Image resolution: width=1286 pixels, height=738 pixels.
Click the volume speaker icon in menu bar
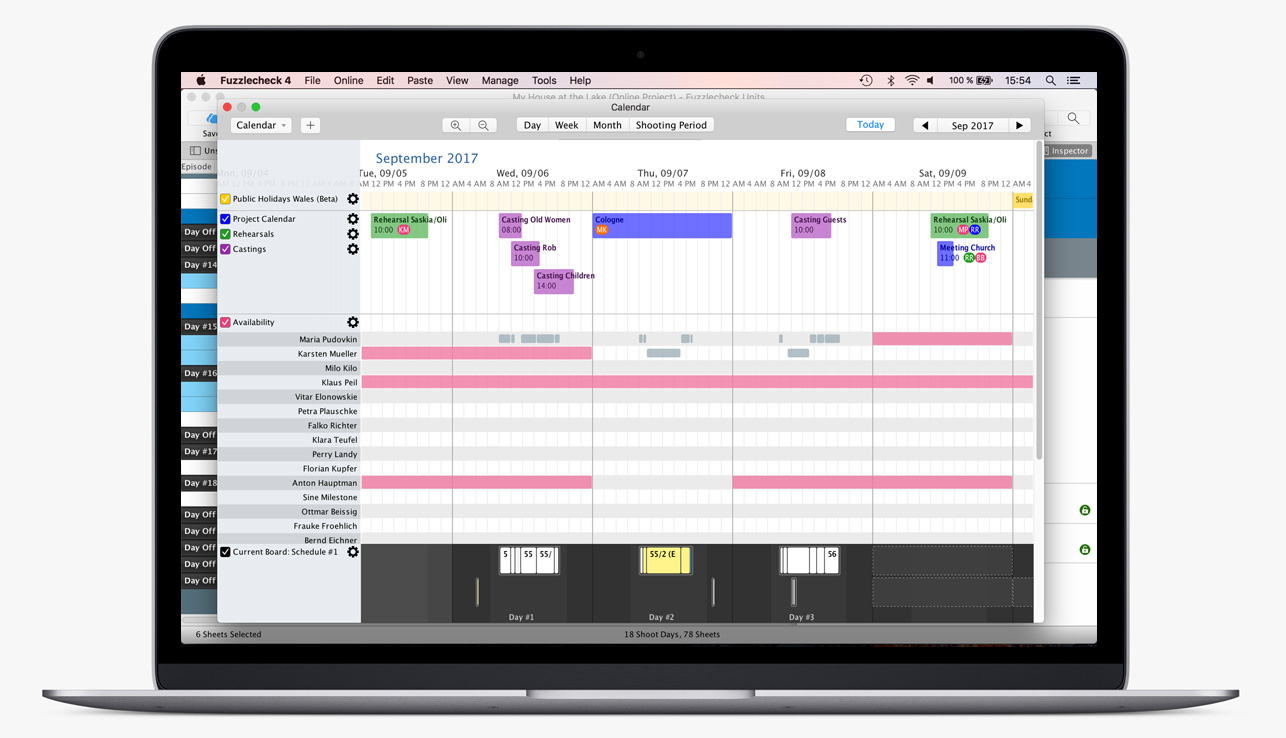point(931,80)
